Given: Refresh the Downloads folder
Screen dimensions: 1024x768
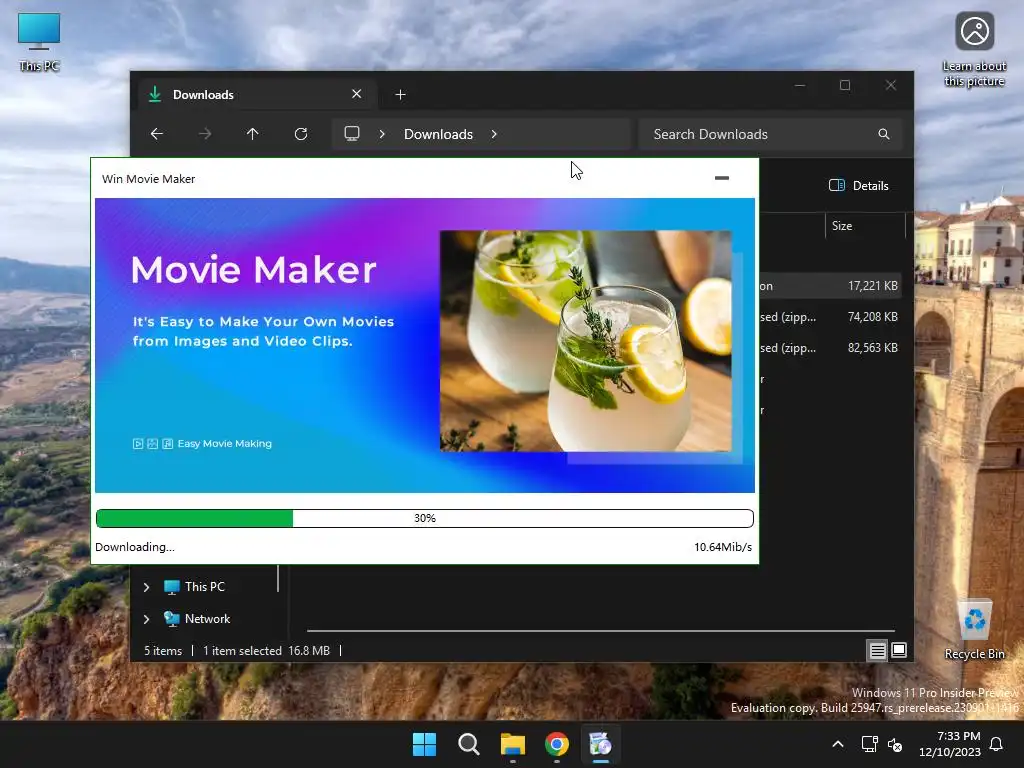Looking at the screenshot, I should coord(300,134).
